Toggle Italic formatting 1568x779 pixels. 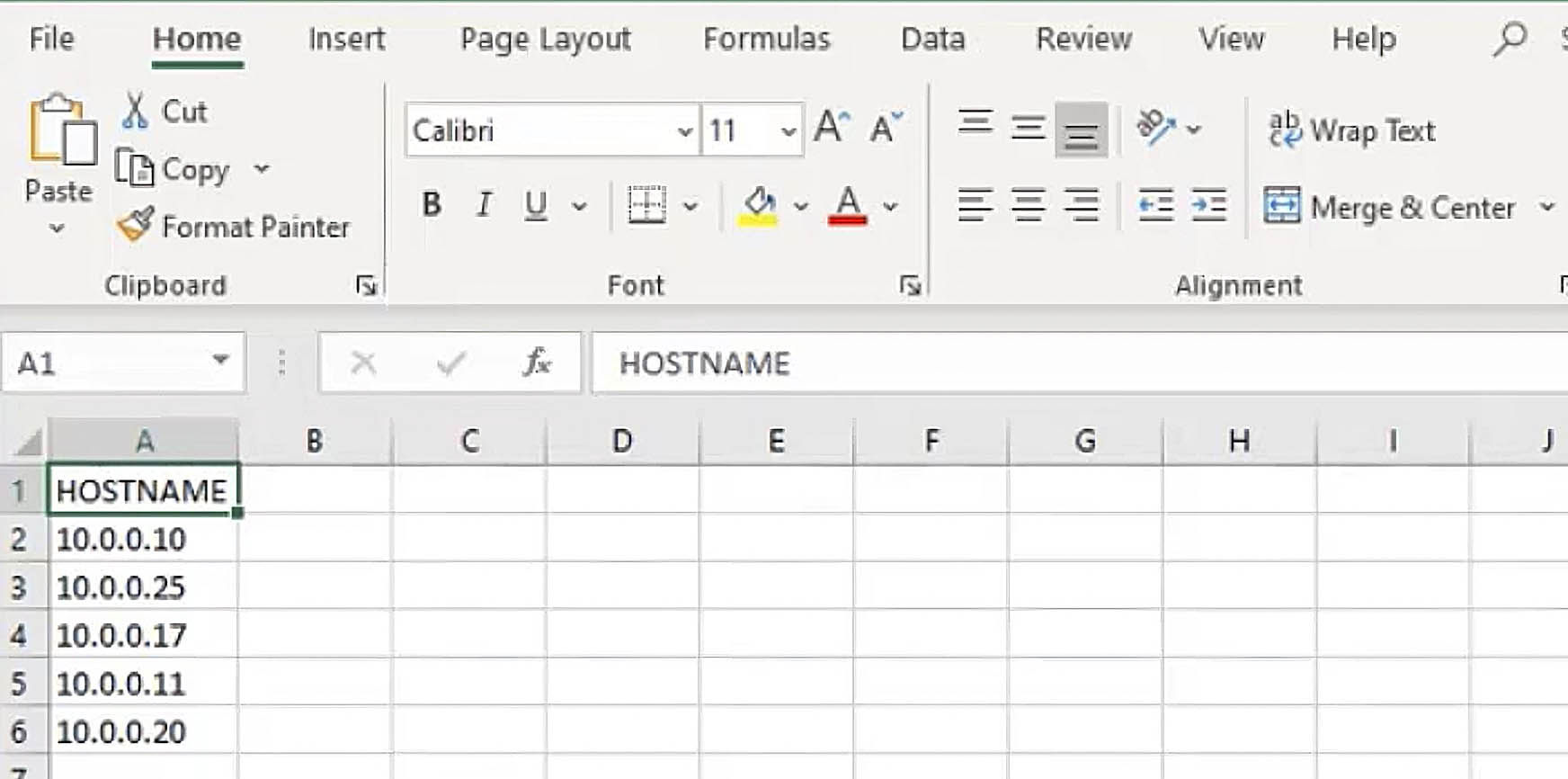(484, 206)
